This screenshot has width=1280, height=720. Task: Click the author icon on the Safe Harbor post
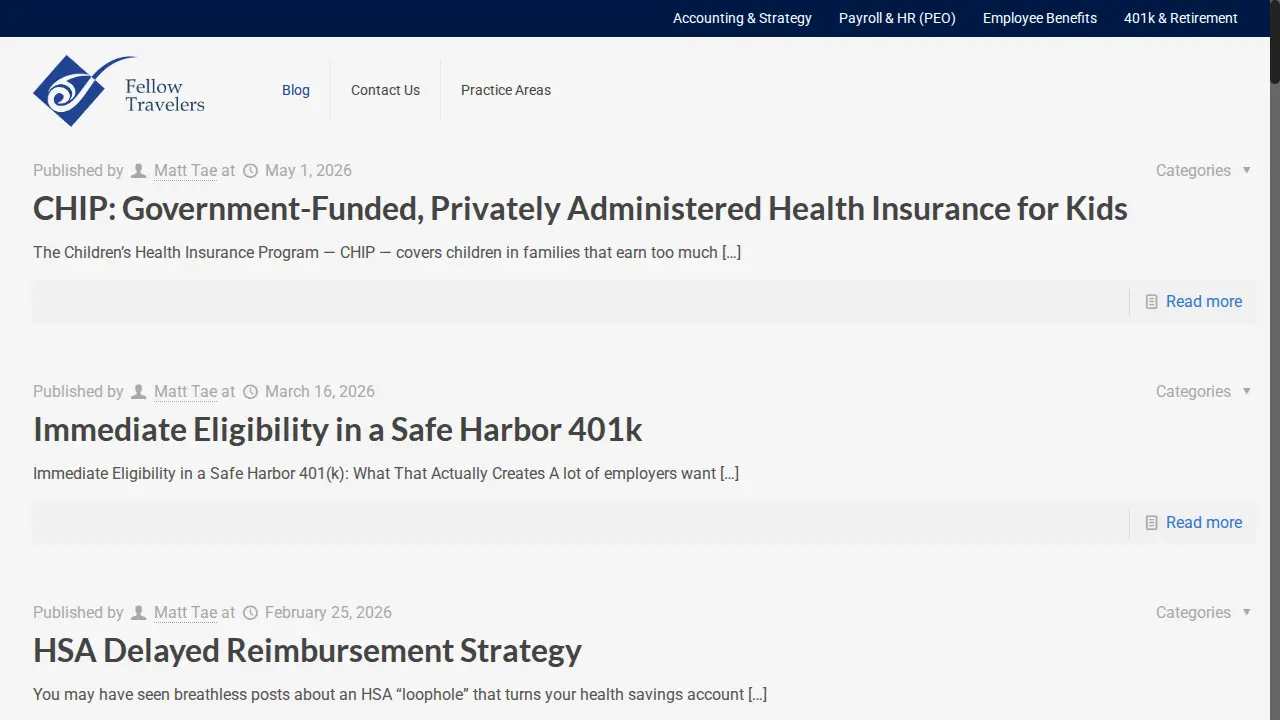click(139, 392)
